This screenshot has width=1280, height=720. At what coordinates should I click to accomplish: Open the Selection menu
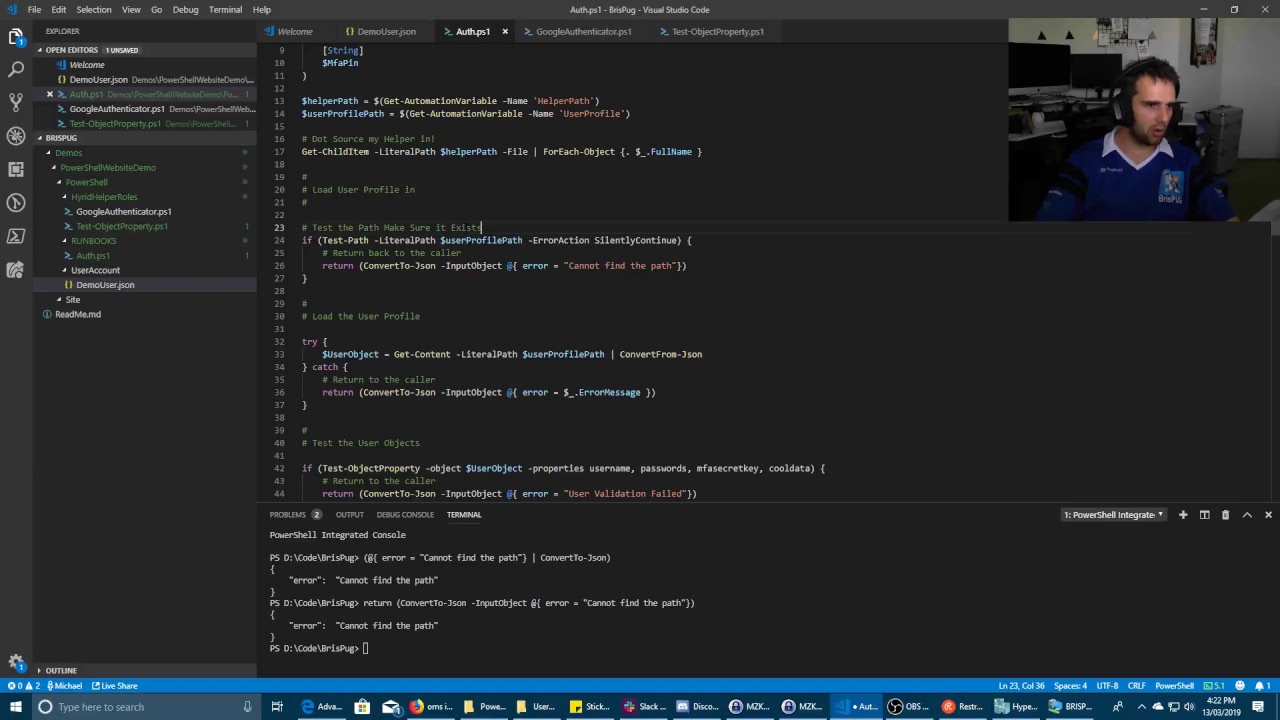94,10
